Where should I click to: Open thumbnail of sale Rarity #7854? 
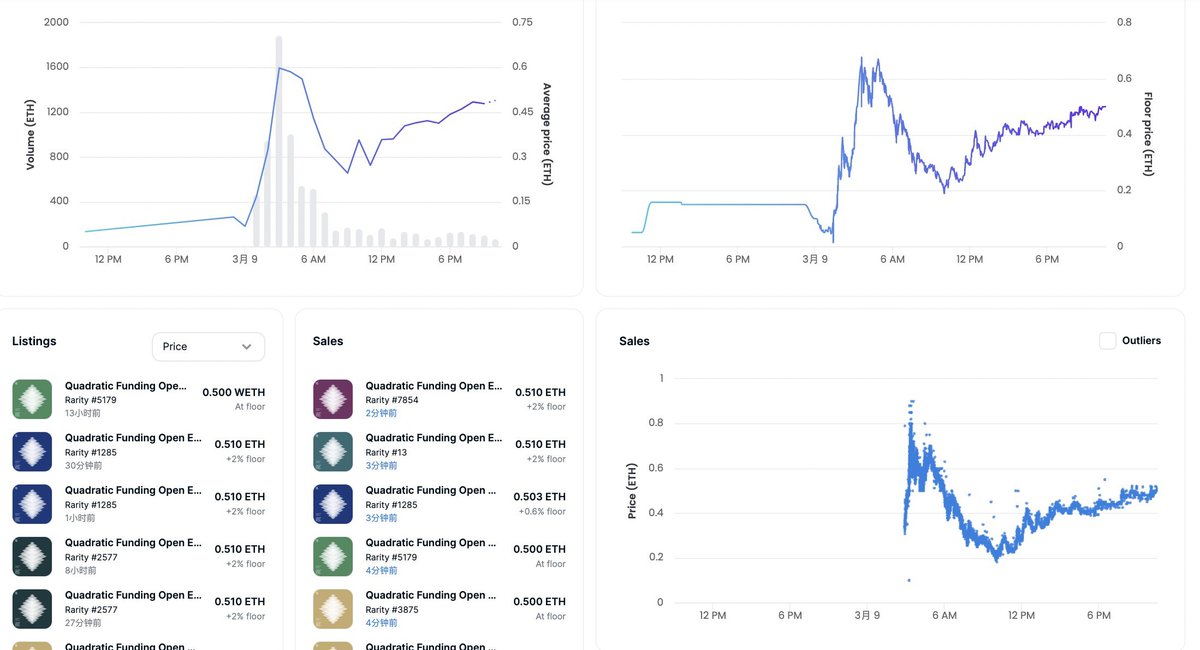click(x=333, y=399)
